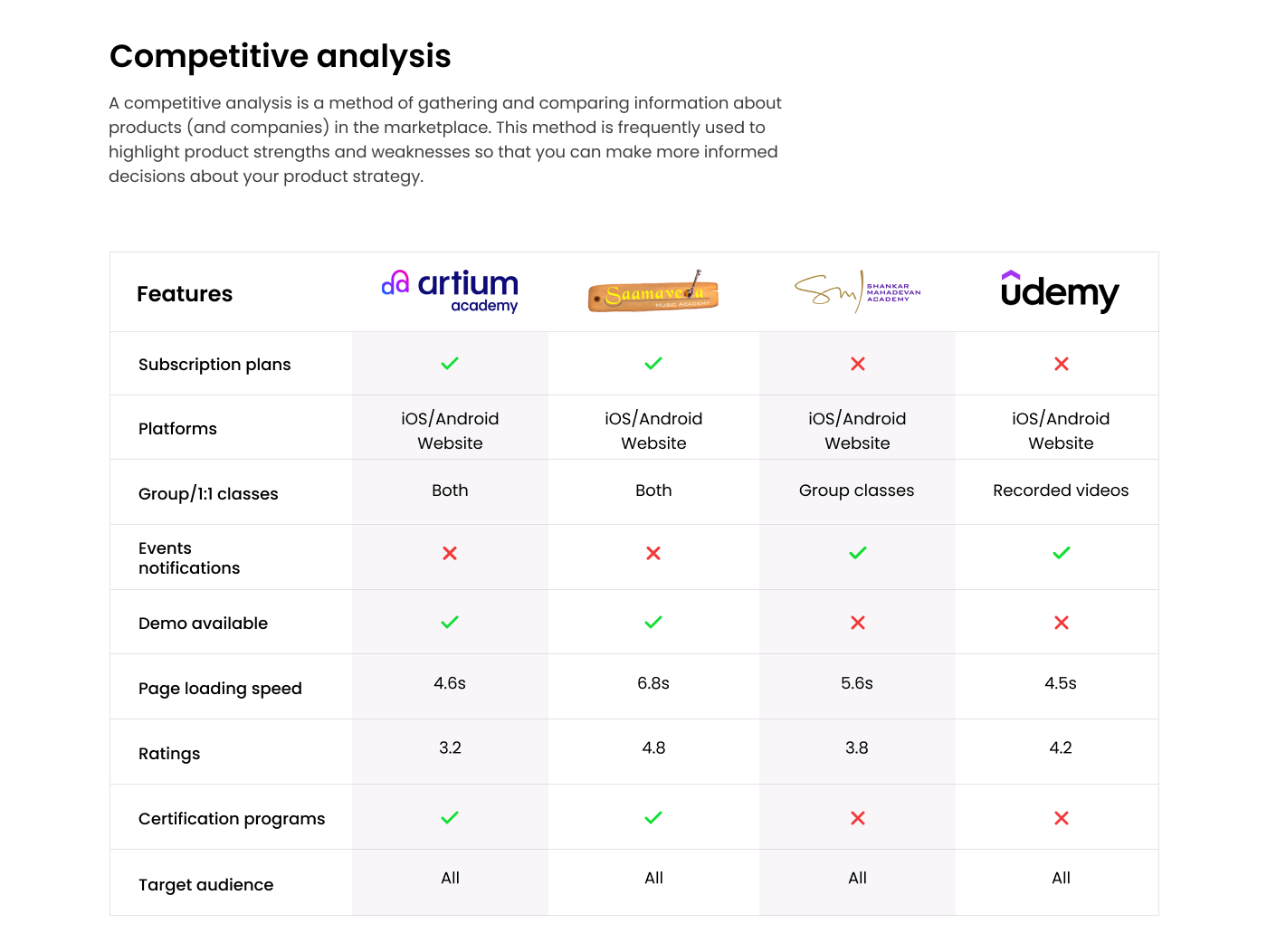
Task: Click the Artium Academy logo
Action: click(450, 291)
